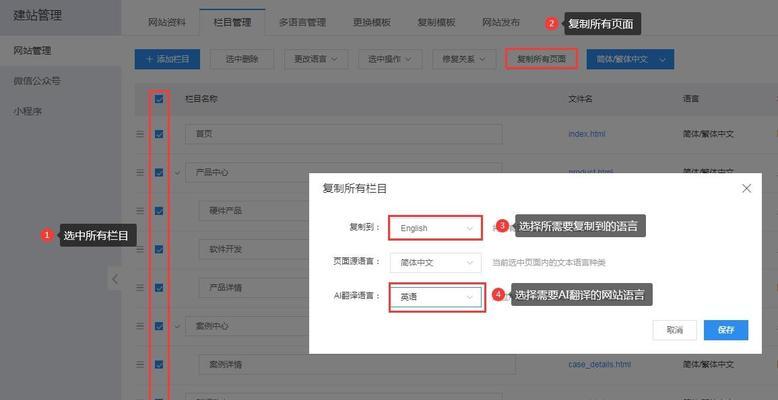This screenshot has width=778, height=400.
Task: Switch to the 网站发布 tab
Action: pyautogui.click(x=501, y=22)
